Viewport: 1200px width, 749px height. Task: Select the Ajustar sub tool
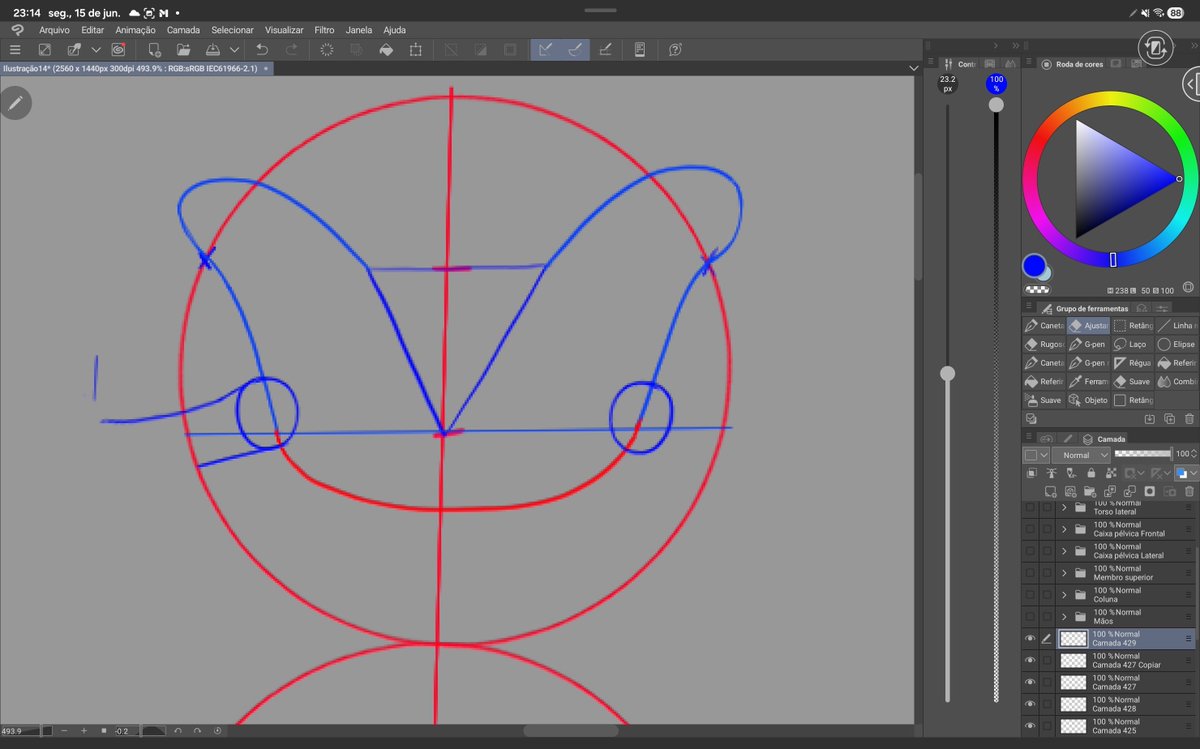click(x=1089, y=325)
